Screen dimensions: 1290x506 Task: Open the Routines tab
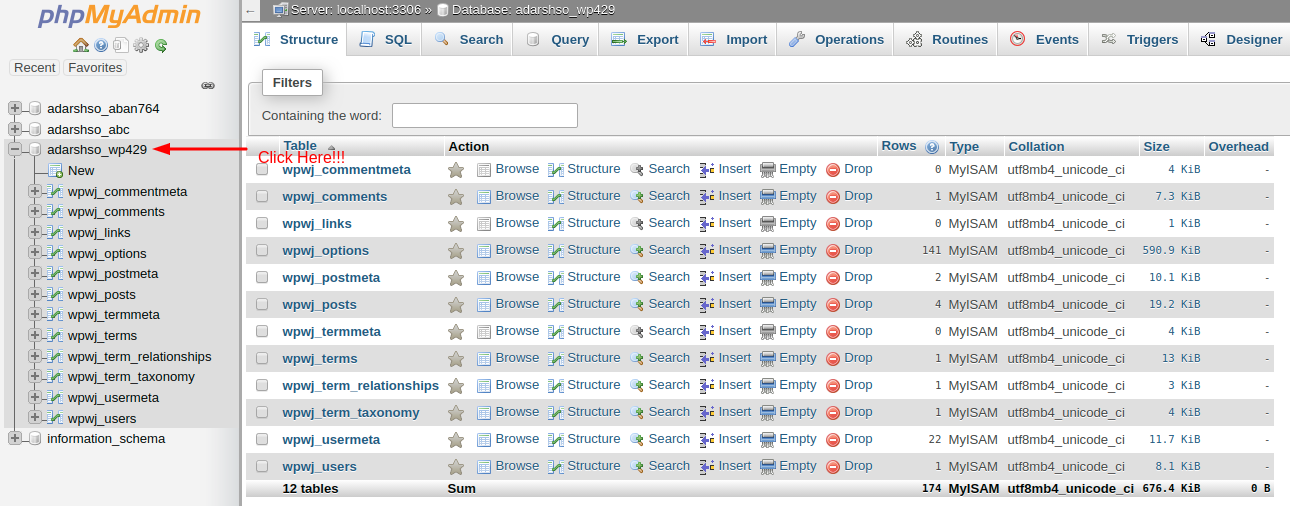pos(946,40)
